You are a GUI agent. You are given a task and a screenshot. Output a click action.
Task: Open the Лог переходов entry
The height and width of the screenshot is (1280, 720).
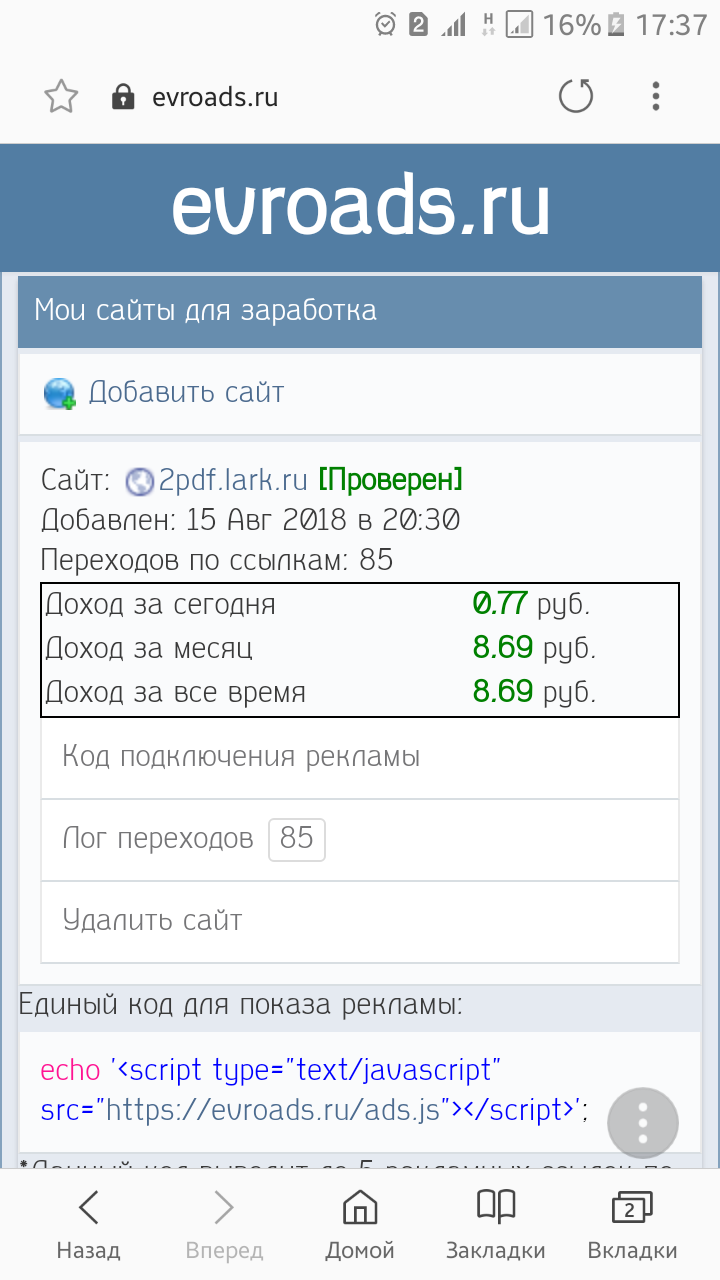coord(158,838)
